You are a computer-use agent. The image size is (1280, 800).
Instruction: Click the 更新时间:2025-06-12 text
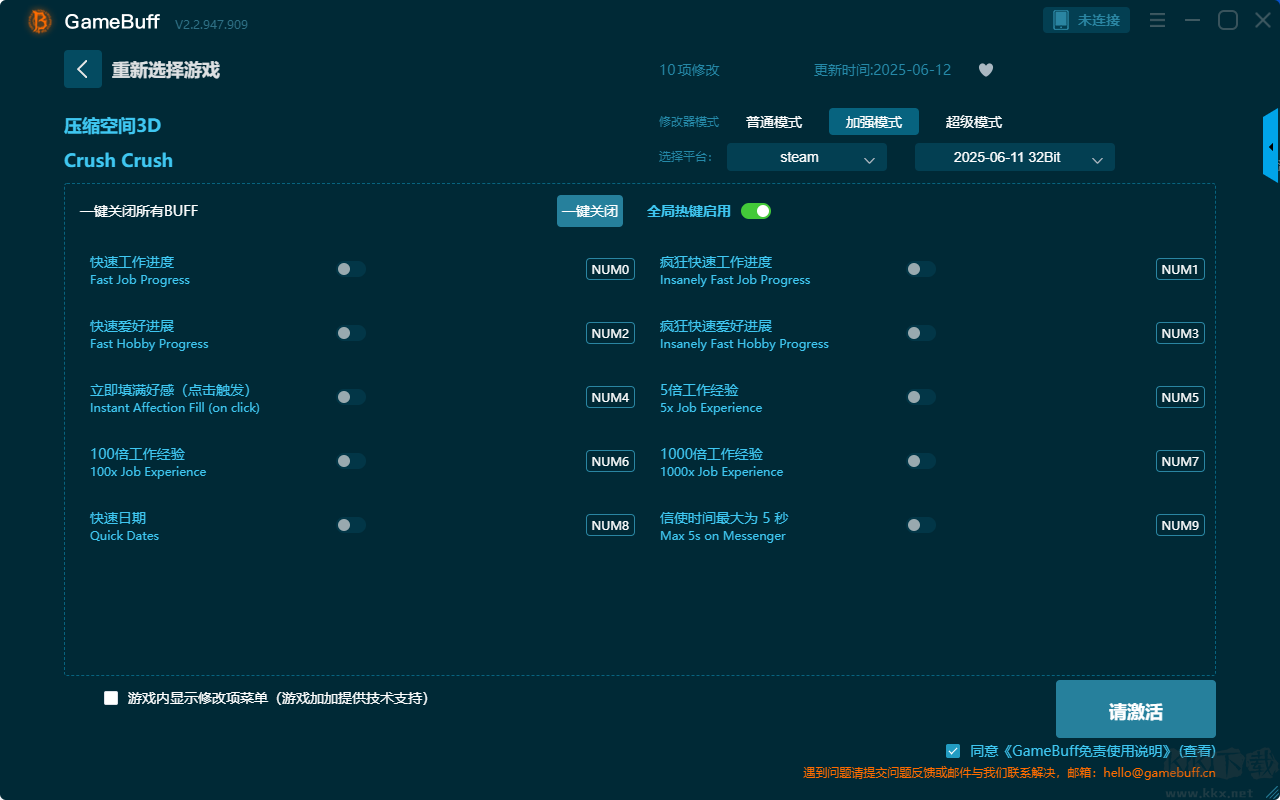click(x=882, y=70)
